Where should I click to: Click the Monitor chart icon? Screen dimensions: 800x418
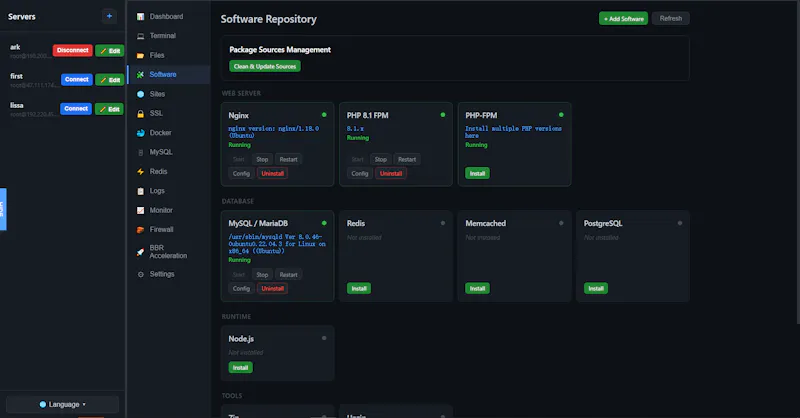click(x=140, y=210)
